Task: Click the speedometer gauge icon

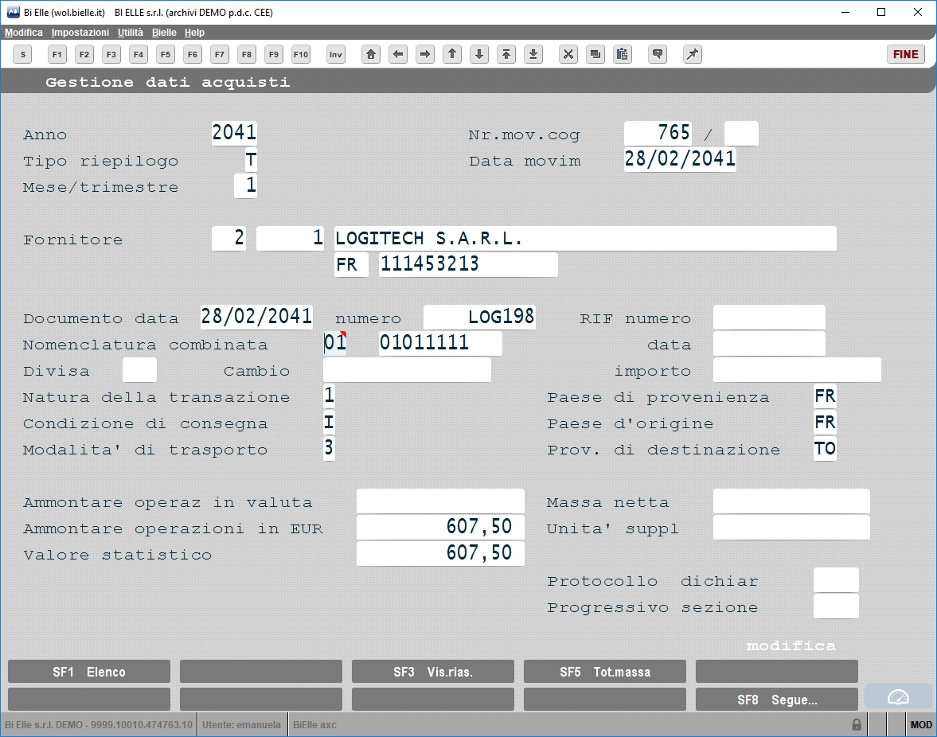Action: point(898,697)
